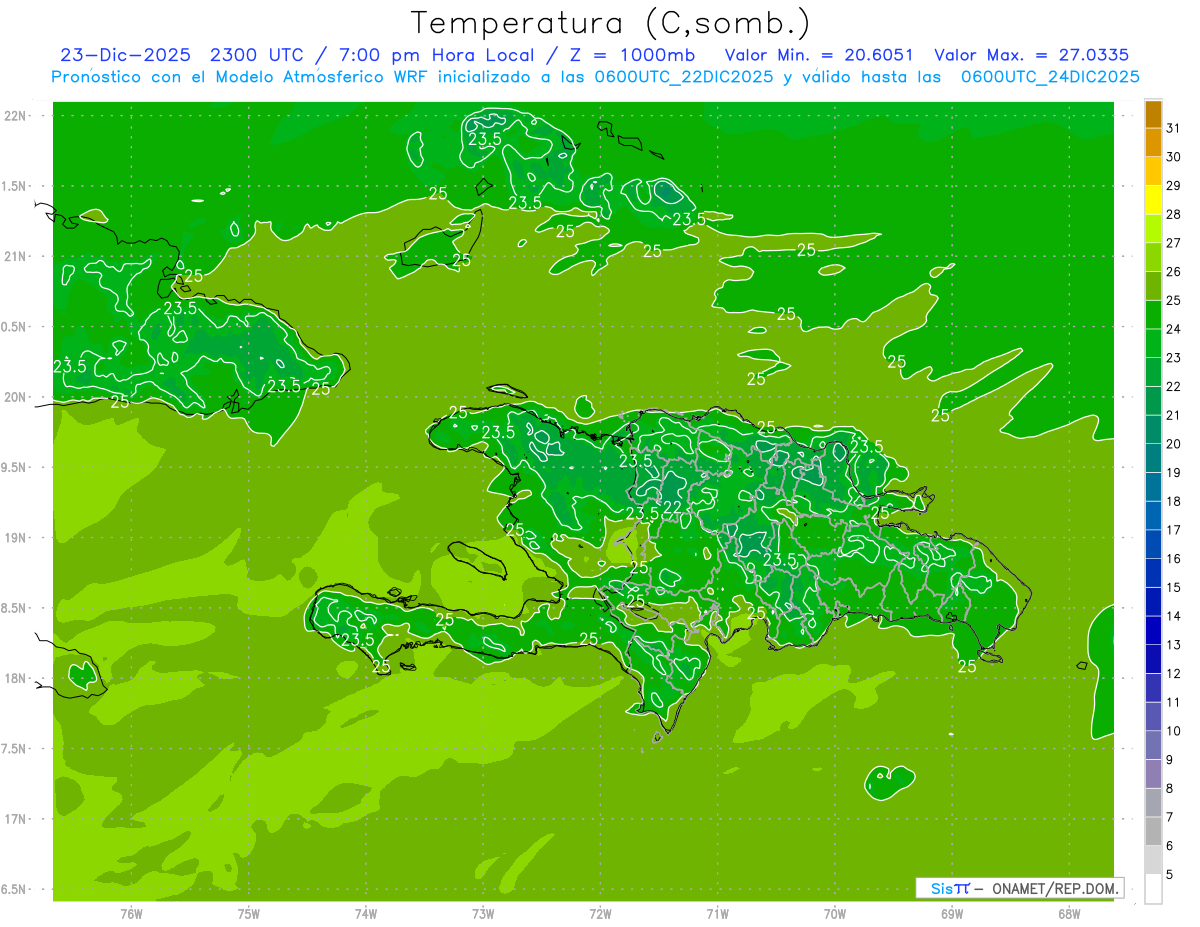Click the initialization time "0600UTC_22DIC2025"
This screenshot has height=927, width=1200.
pyautogui.click(x=684, y=77)
